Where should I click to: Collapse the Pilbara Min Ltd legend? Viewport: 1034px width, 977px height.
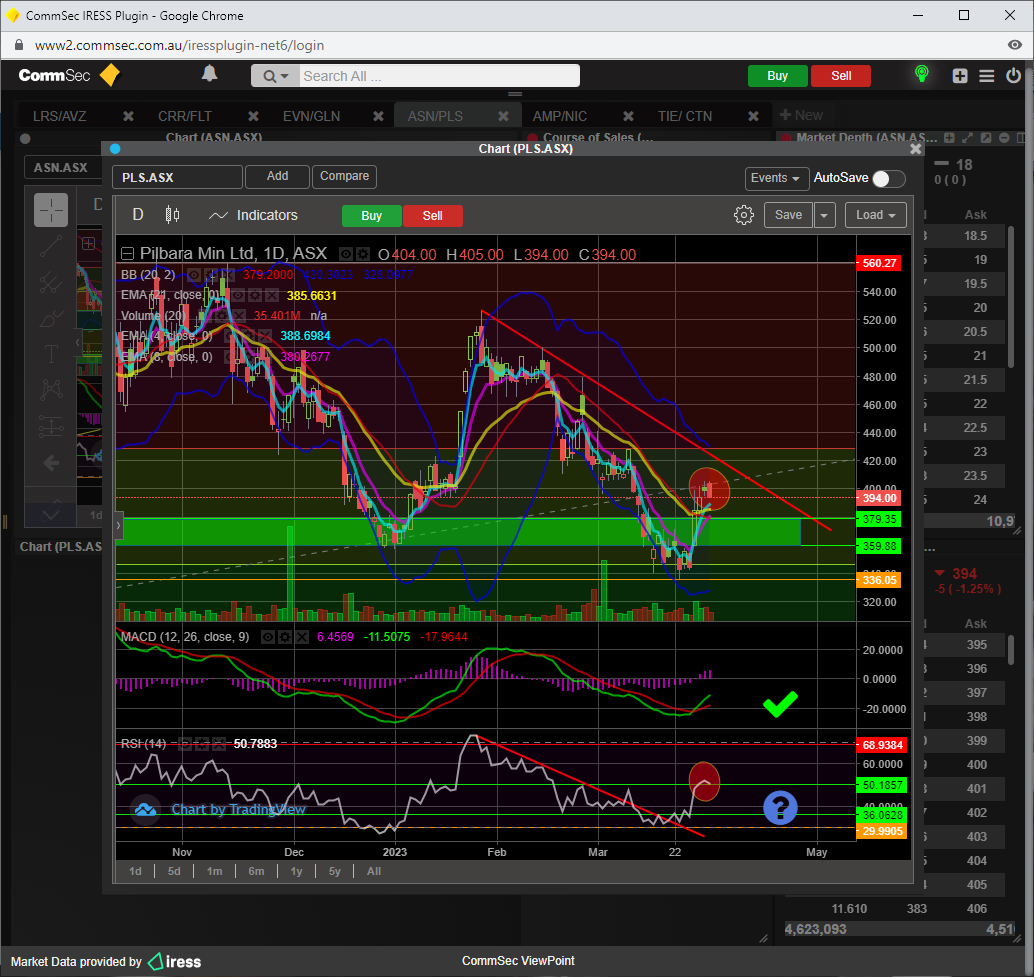pyautogui.click(x=127, y=254)
